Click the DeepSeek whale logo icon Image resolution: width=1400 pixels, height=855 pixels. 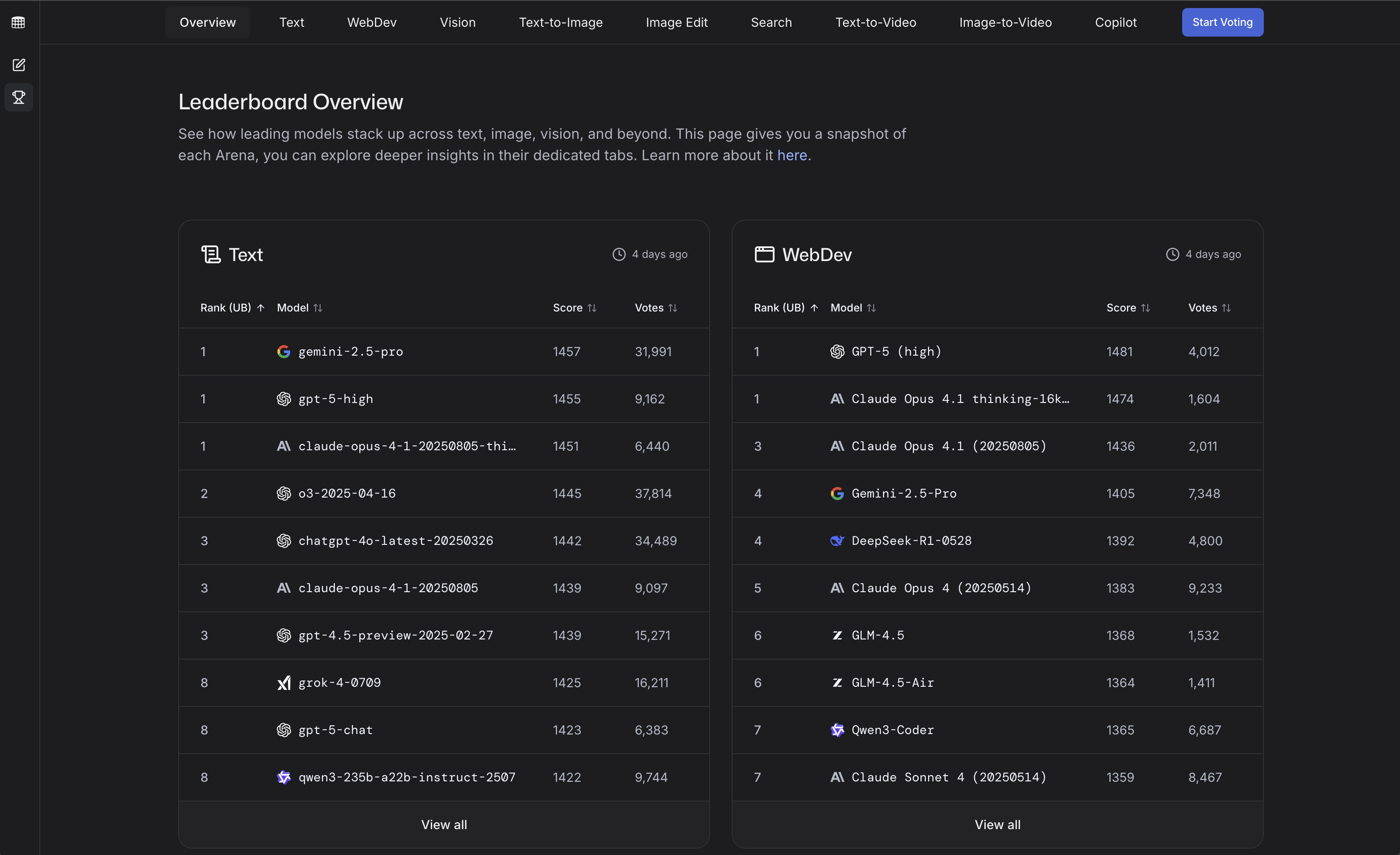coord(837,541)
